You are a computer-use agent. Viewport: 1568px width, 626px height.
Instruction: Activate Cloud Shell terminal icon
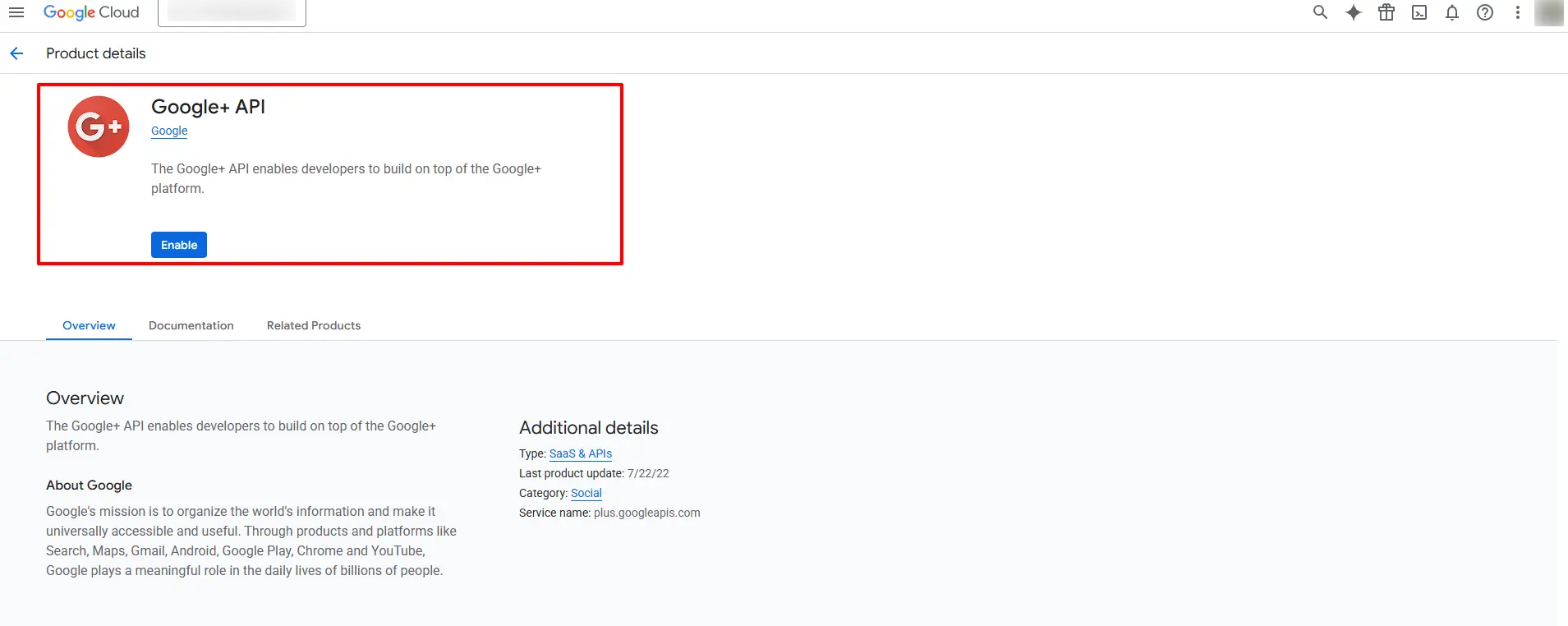[1419, 12]
